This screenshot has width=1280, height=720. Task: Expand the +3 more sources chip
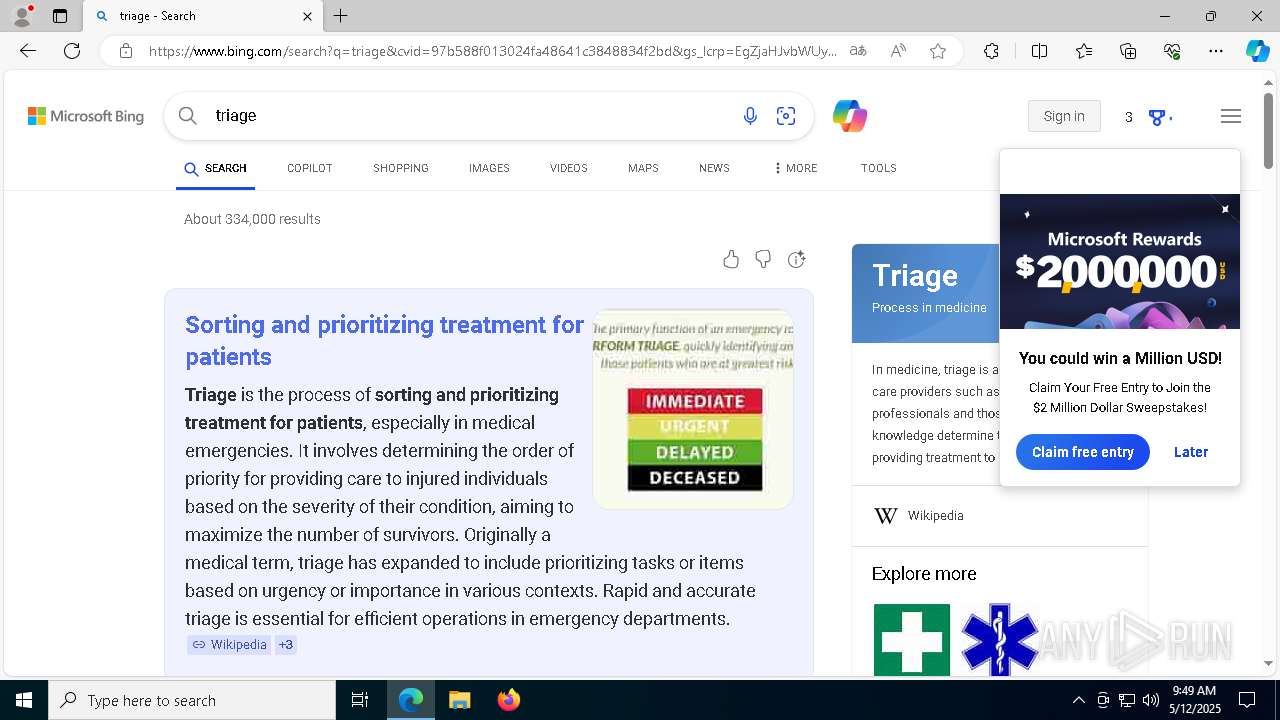pyautogui.click(x=286, y=645)
